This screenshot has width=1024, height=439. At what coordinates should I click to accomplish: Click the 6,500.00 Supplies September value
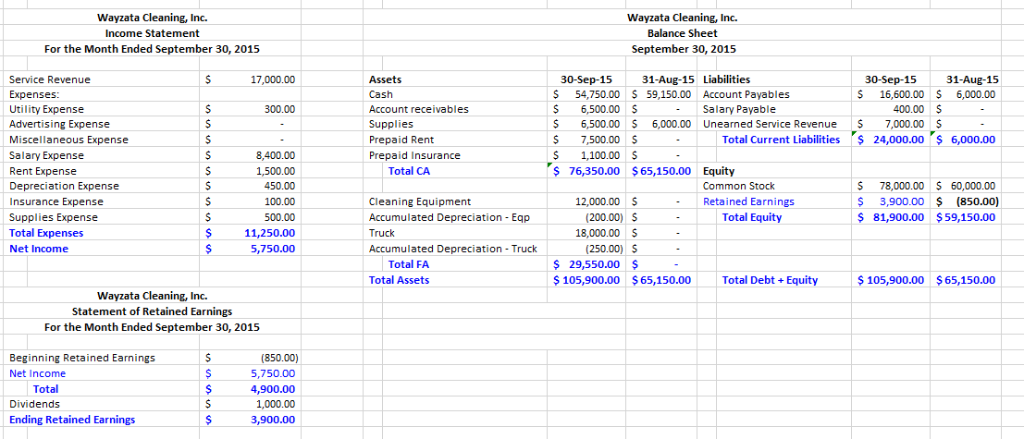(600, 124)
